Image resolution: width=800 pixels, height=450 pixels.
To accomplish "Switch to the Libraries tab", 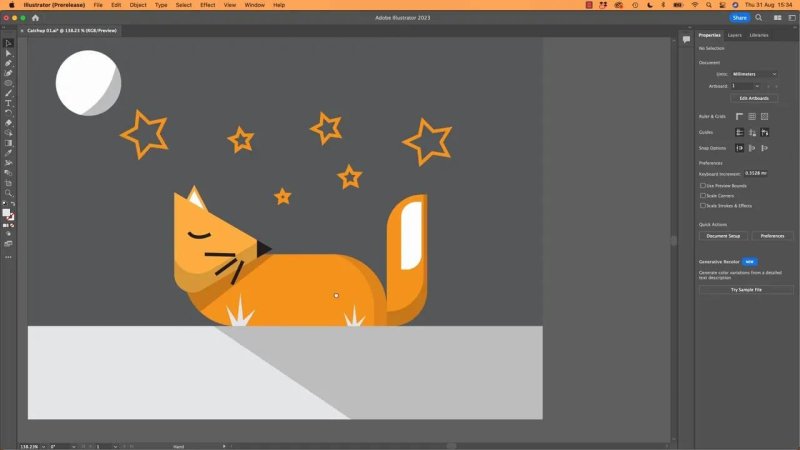I will click(759, 35).
